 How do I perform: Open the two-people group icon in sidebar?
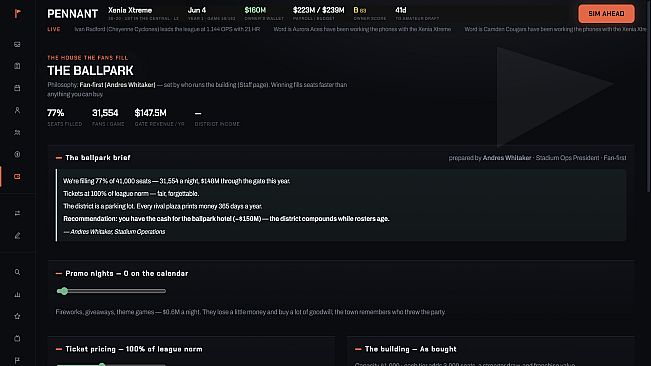click(x=17, y=132)
